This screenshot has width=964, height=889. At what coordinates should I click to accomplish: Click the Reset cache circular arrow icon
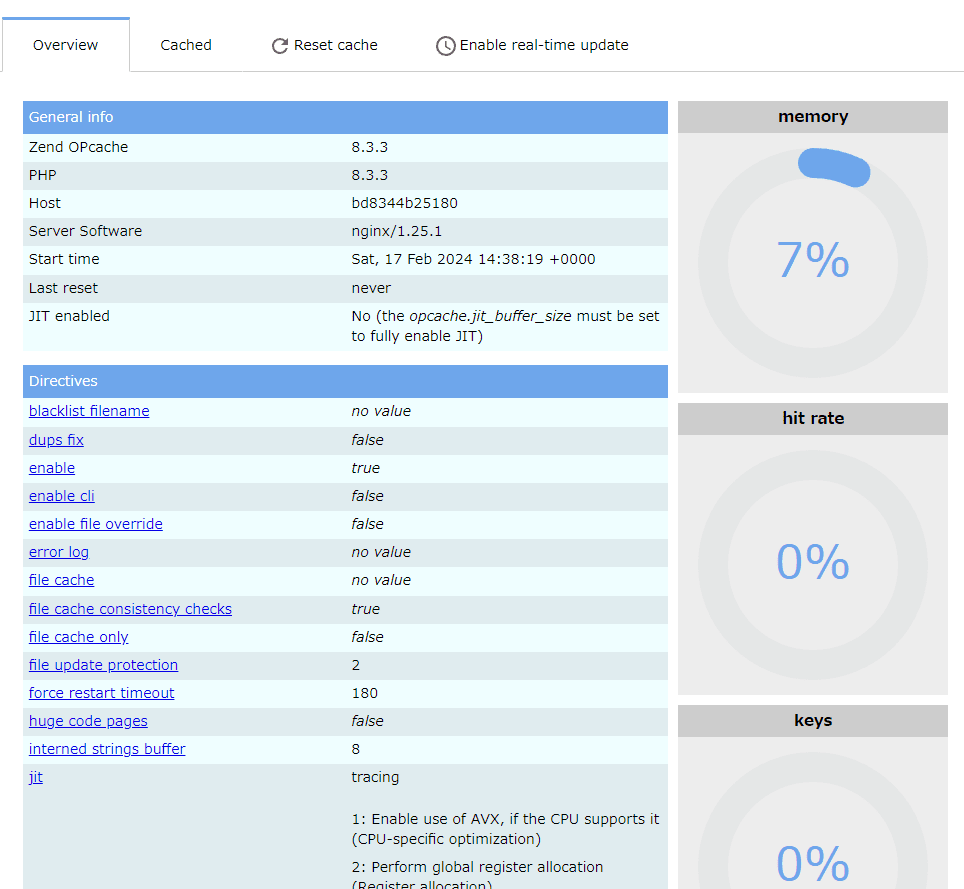(x=279, y=45)
